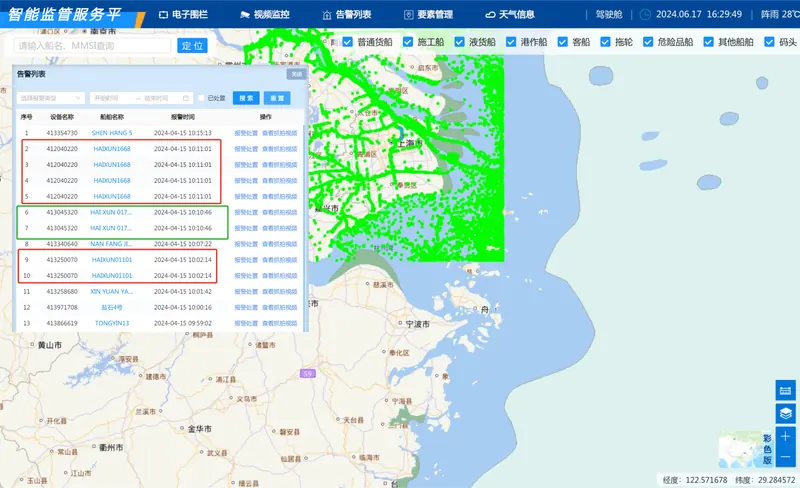Toggle the 码头 checkbox

pyautogui.click(x=769, y=42)
